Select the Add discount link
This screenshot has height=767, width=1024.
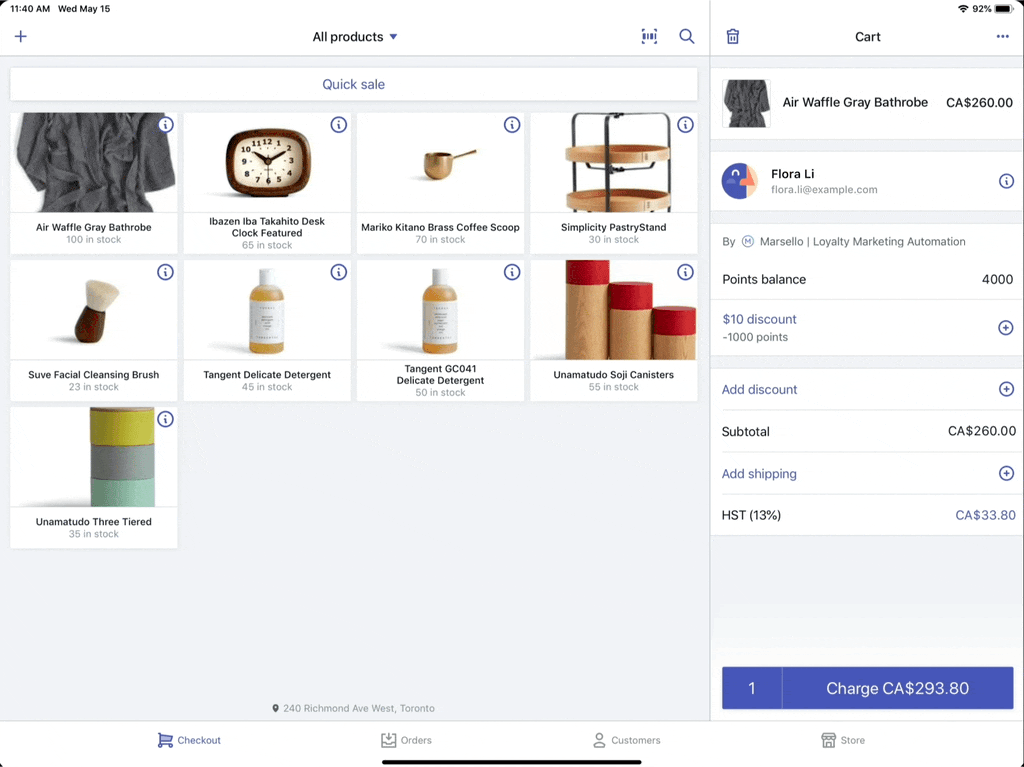pyautogui.click(x=759, y=389)
